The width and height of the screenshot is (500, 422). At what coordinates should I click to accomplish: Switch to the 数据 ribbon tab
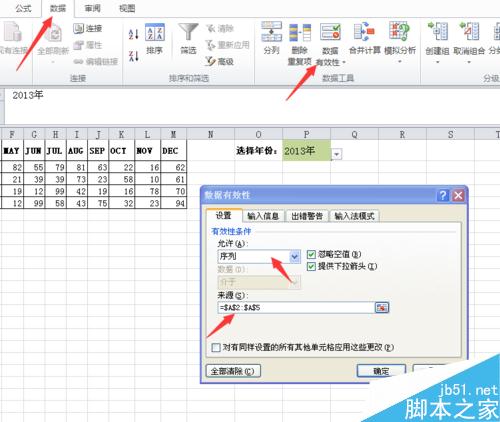58,8
